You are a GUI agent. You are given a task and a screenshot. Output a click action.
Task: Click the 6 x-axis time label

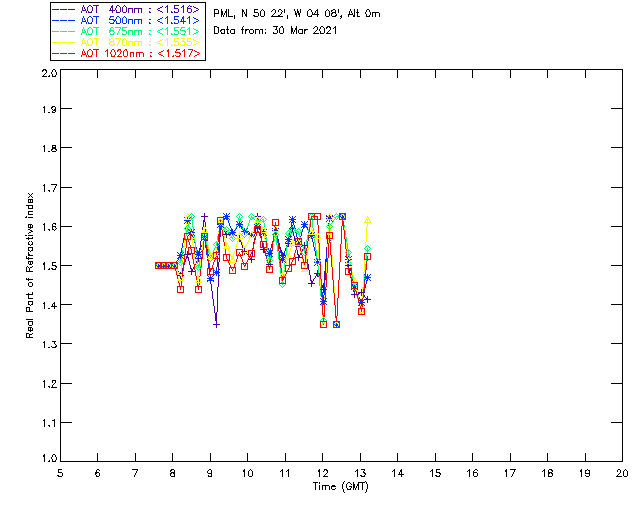pos(98,473)
